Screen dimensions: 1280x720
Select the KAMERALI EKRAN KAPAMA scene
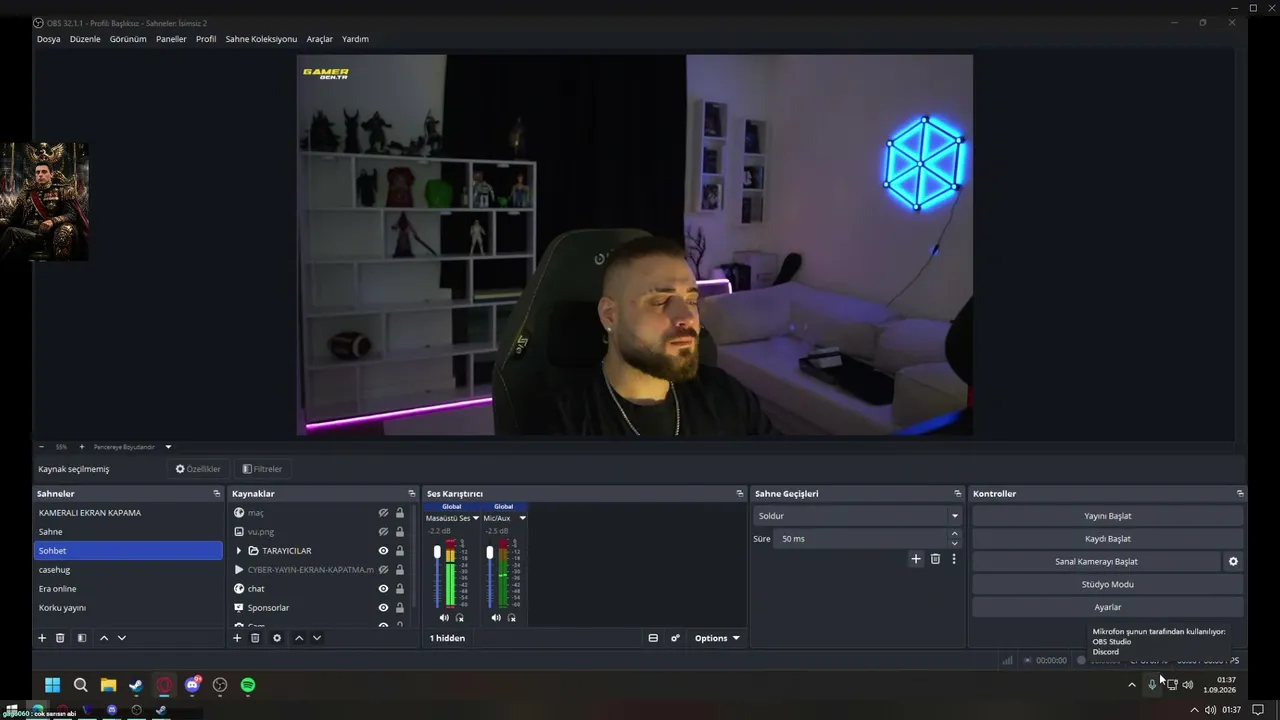pyautogui.click(x=128, y=513)
